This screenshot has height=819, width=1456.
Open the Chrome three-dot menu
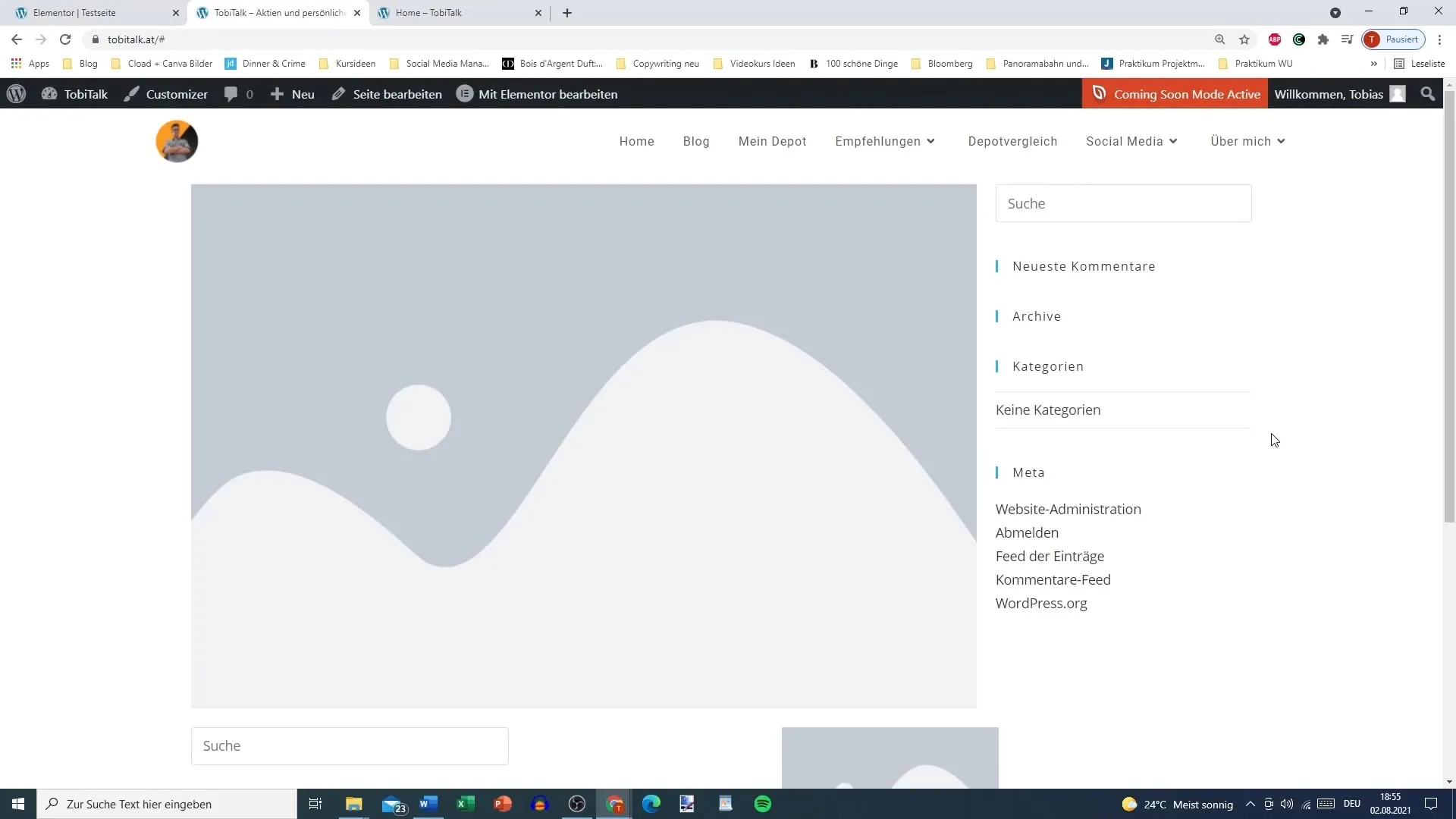pyautogui.click(x=1440, y=39)
